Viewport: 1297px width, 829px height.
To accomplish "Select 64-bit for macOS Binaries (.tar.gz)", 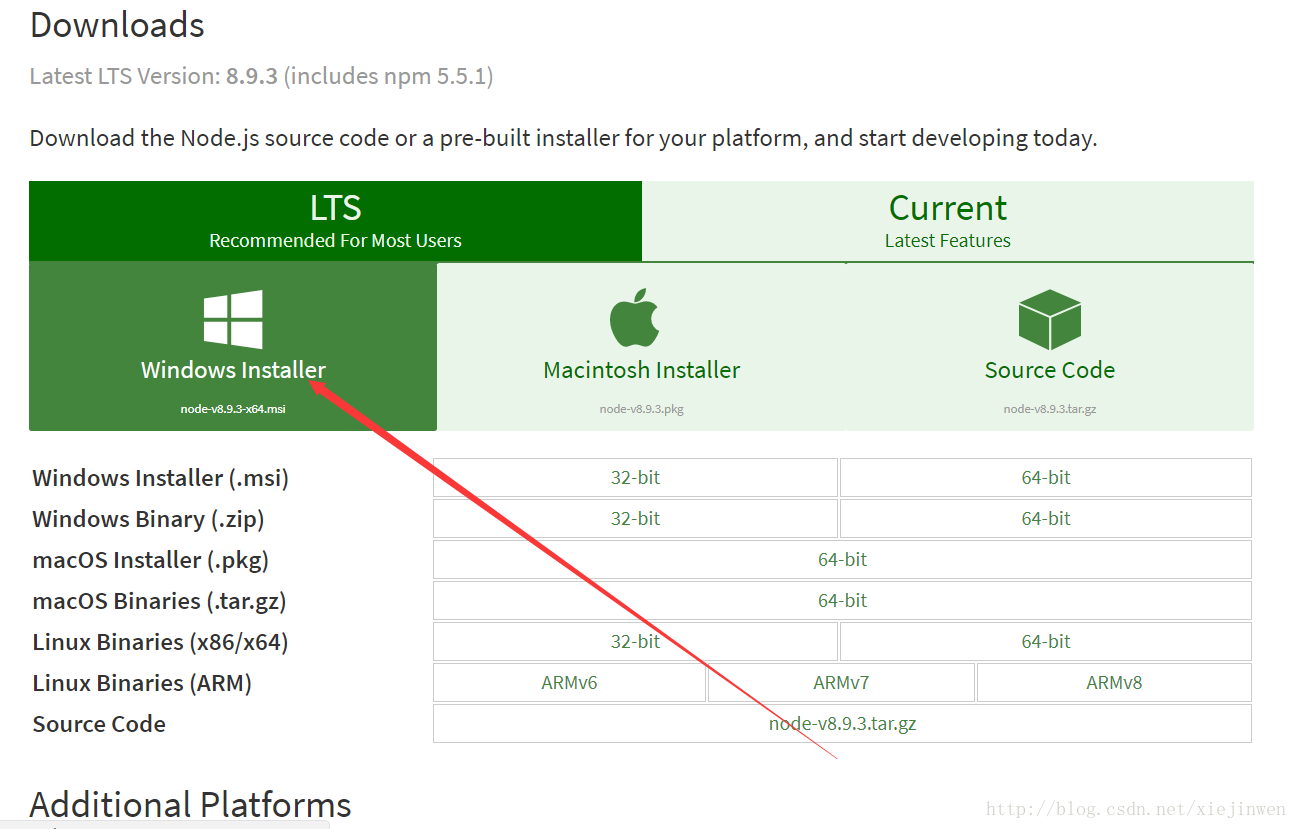I will point(842,601).
